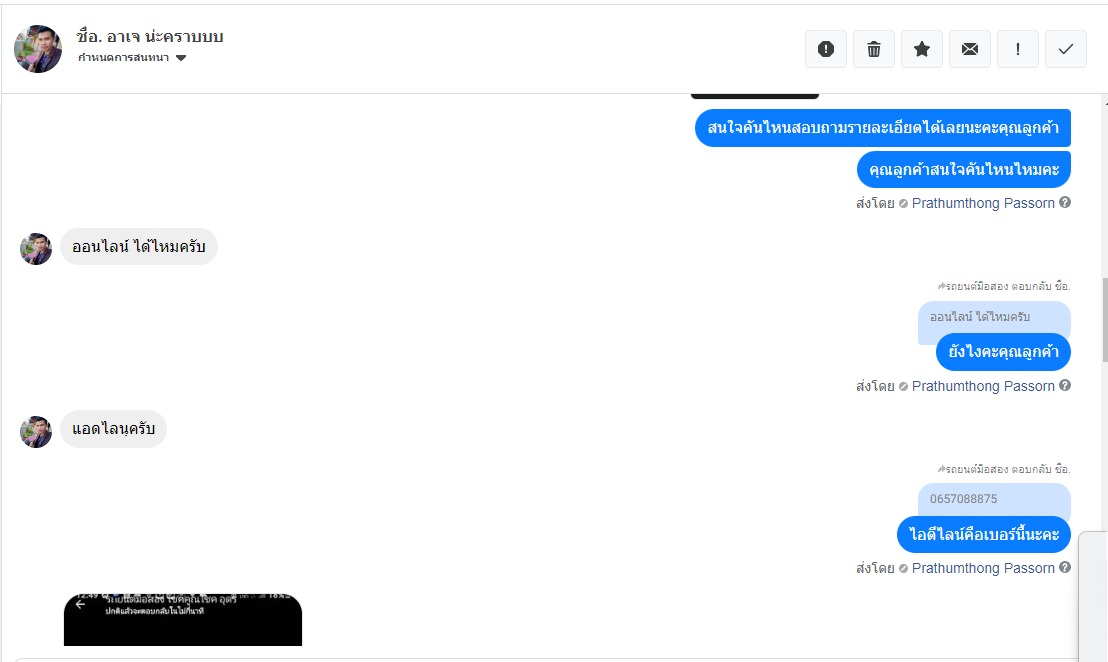Click avatar beside ออนไลน์ ได้ไหมครับ message
This screenshot has width=1108, height=662.
click(x=36, y=249)
